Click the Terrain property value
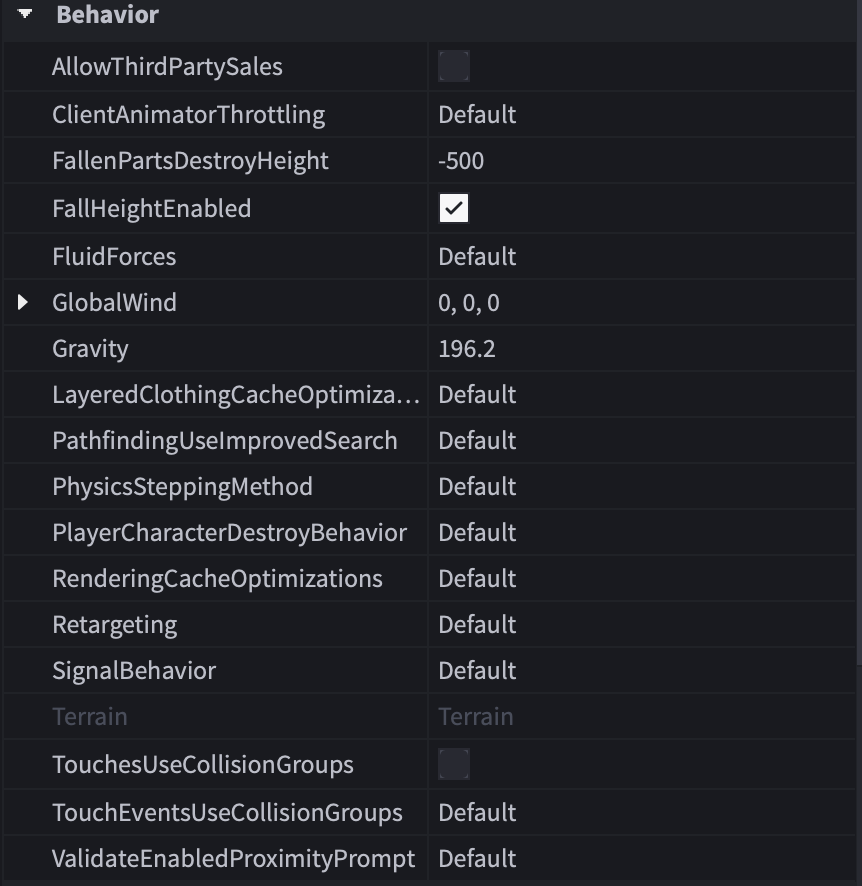 (475, 717)
